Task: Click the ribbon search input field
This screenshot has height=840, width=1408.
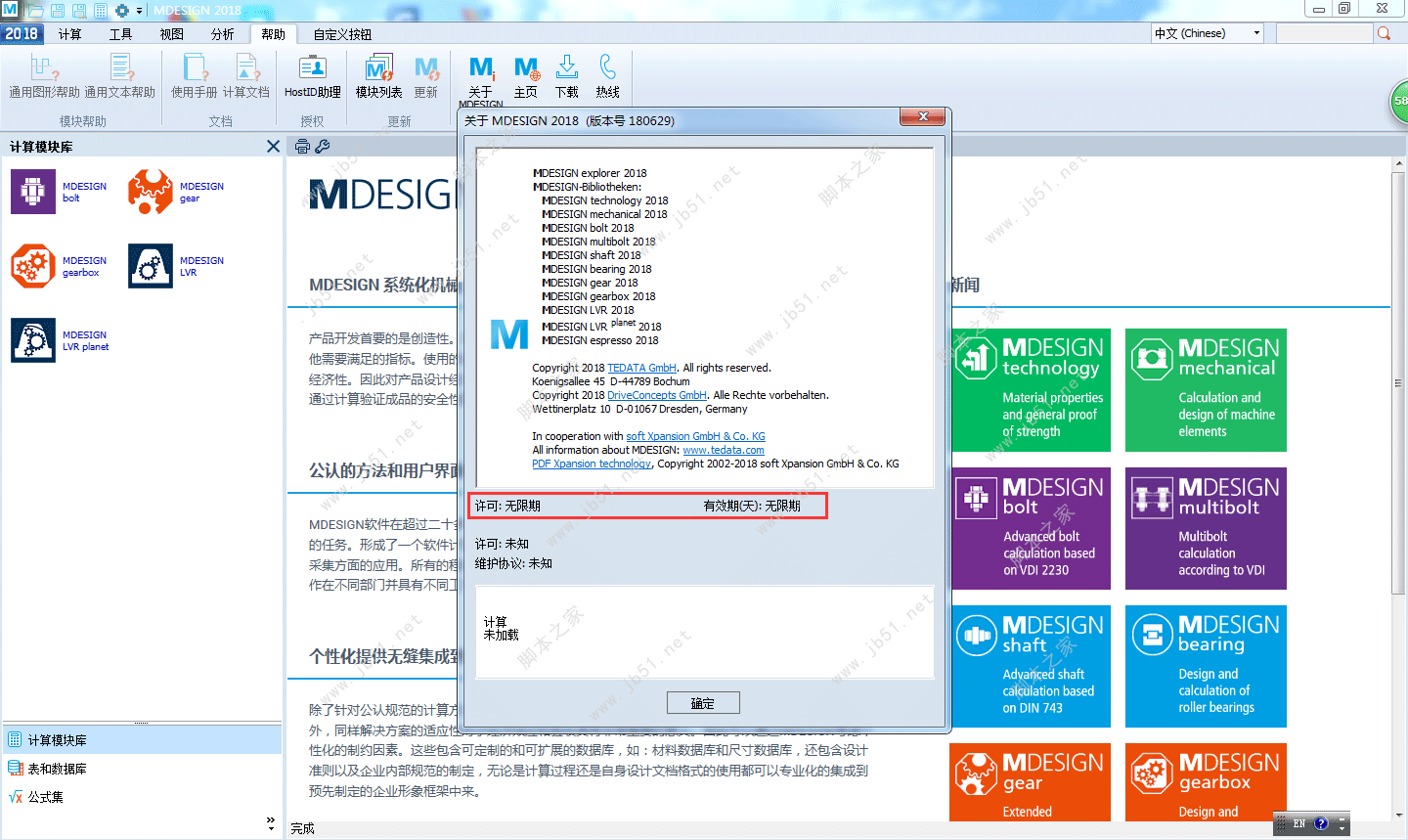Action: [x=1324, y=33]
